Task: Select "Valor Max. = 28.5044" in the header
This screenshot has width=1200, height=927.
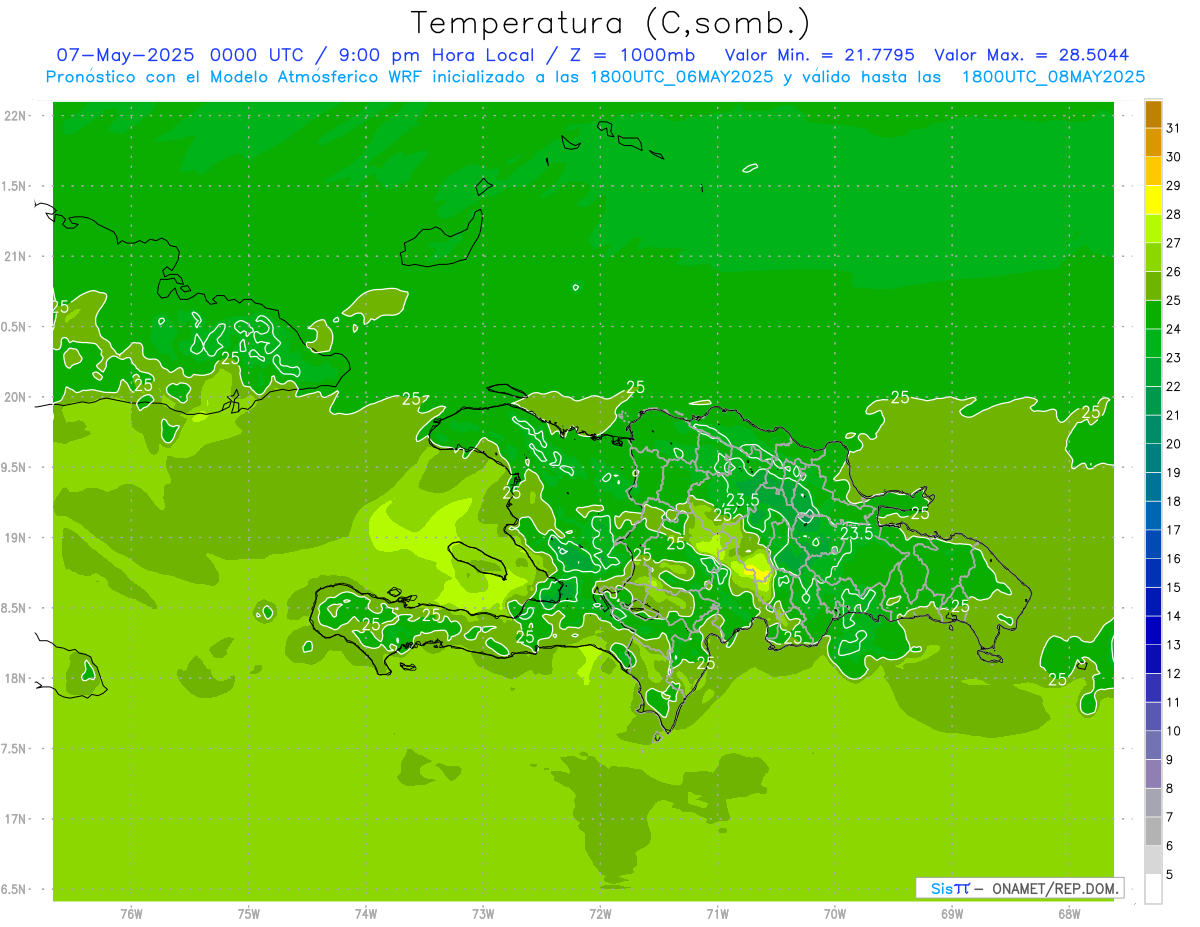Action: click(x=1031, y=55)
